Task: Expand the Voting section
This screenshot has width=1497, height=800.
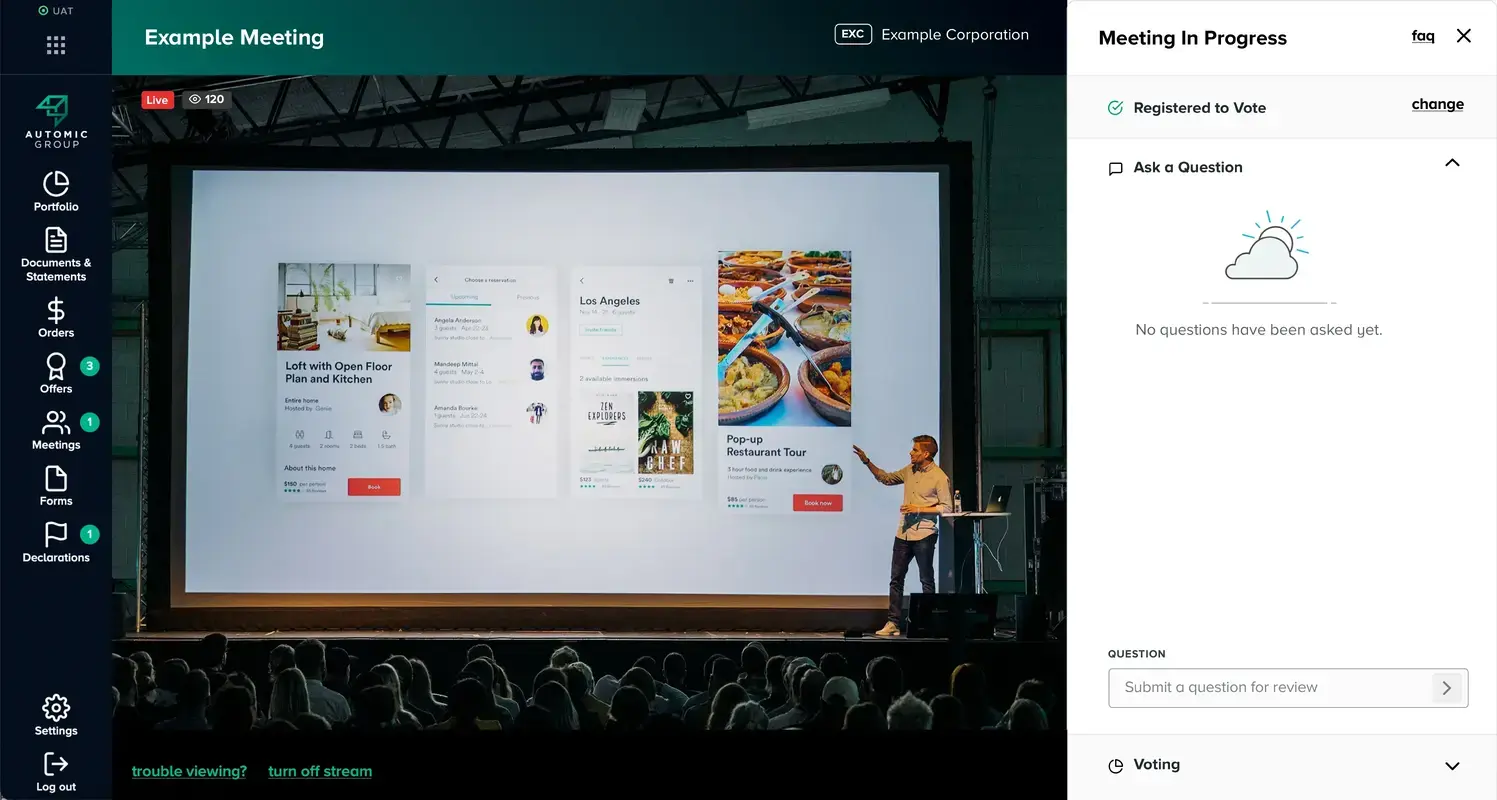Action: coord(1452,766)
